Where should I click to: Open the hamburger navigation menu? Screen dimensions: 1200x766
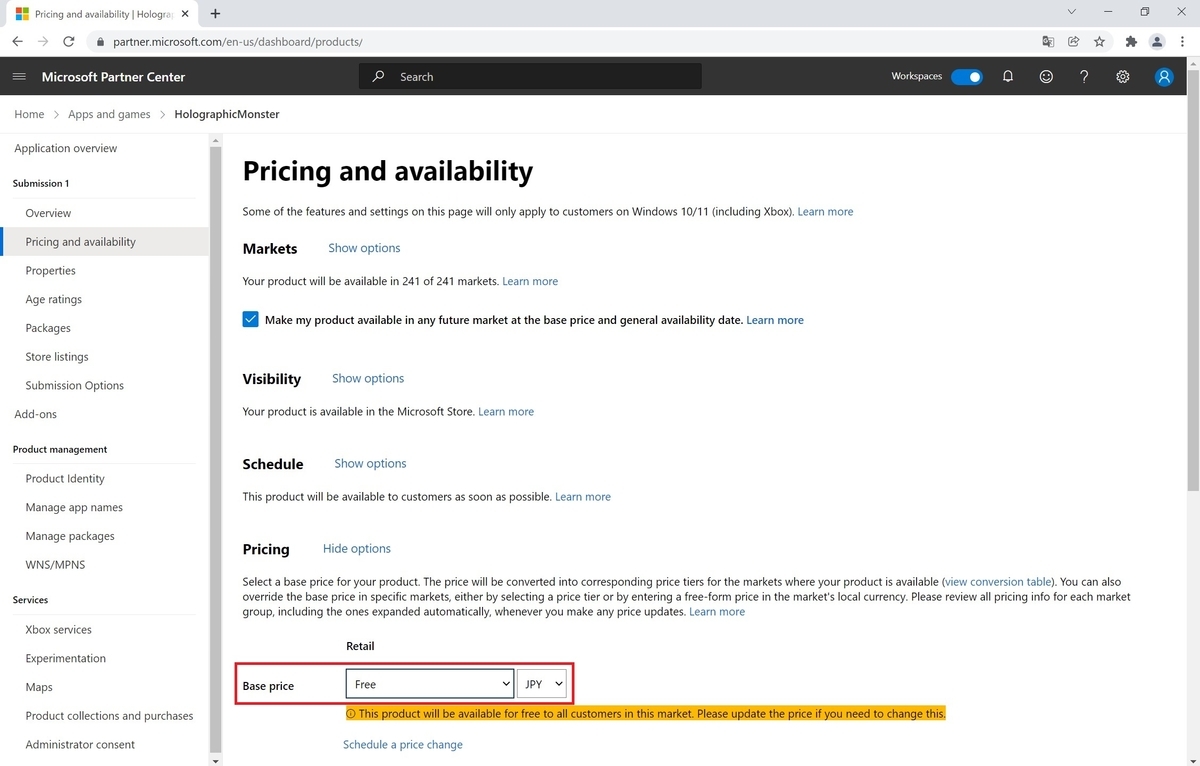click(19, 77)
